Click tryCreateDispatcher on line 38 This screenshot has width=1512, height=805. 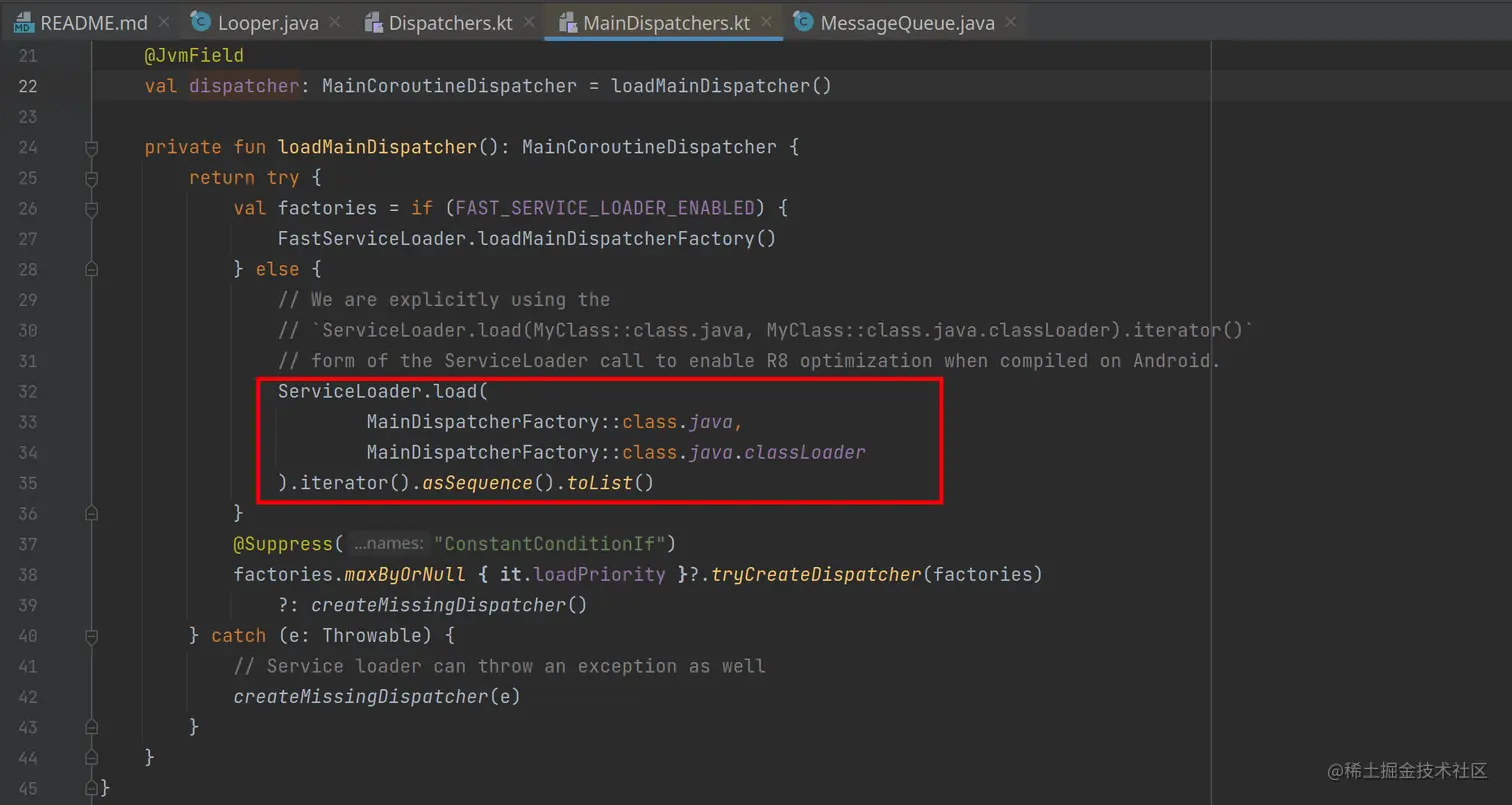click(x=816, y=574)
